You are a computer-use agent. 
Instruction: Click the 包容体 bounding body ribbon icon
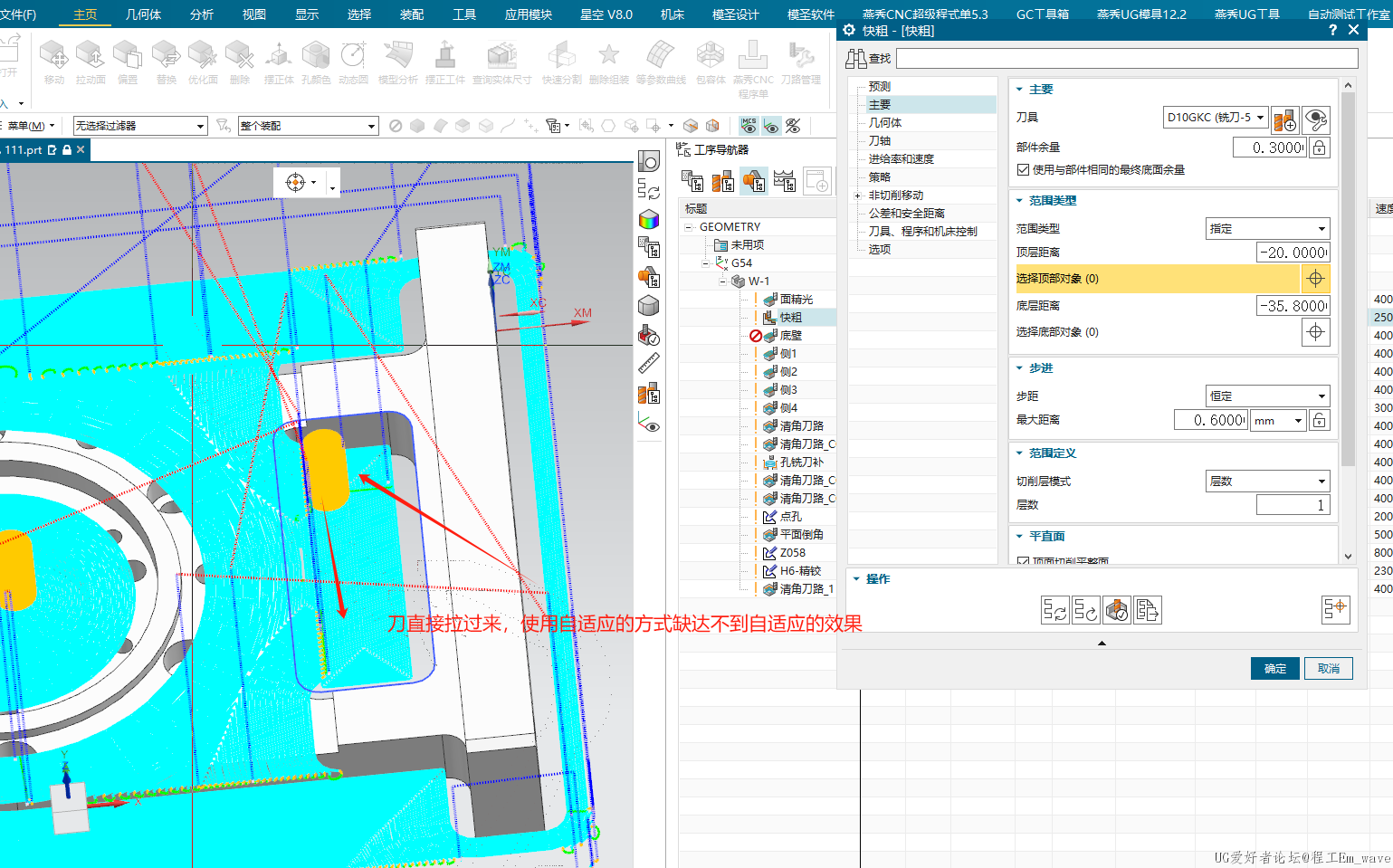coord(711,62)
